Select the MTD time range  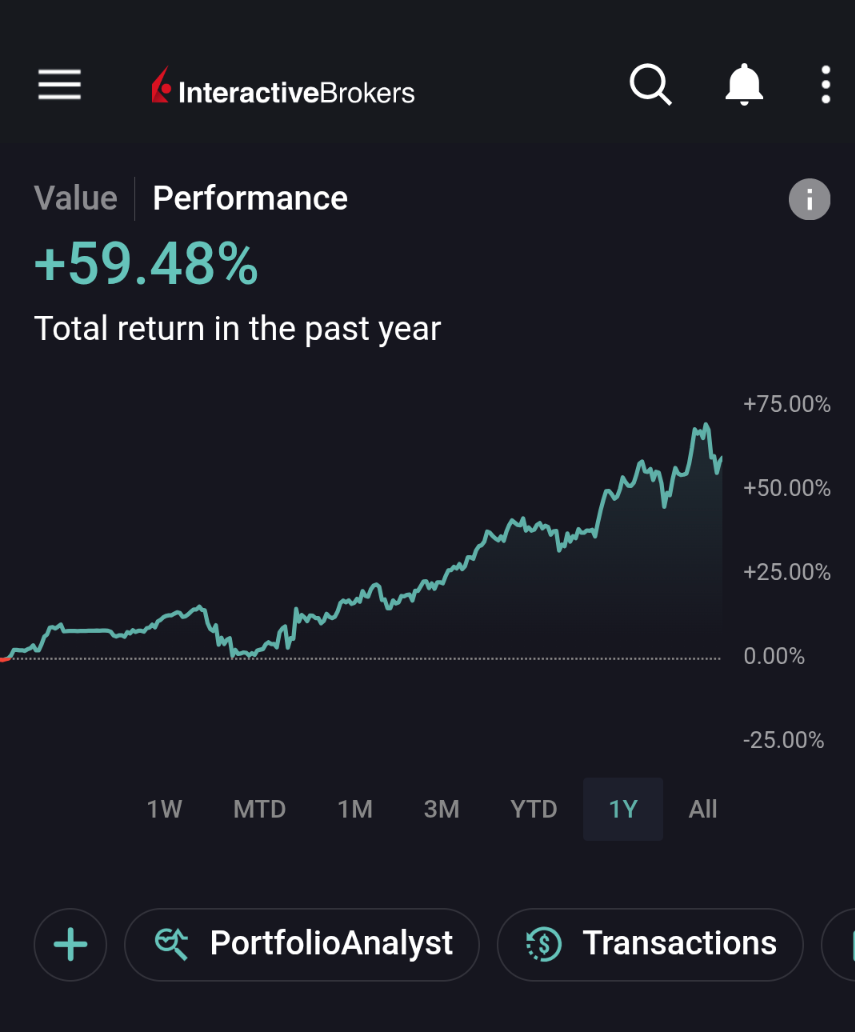coord(259,809)
